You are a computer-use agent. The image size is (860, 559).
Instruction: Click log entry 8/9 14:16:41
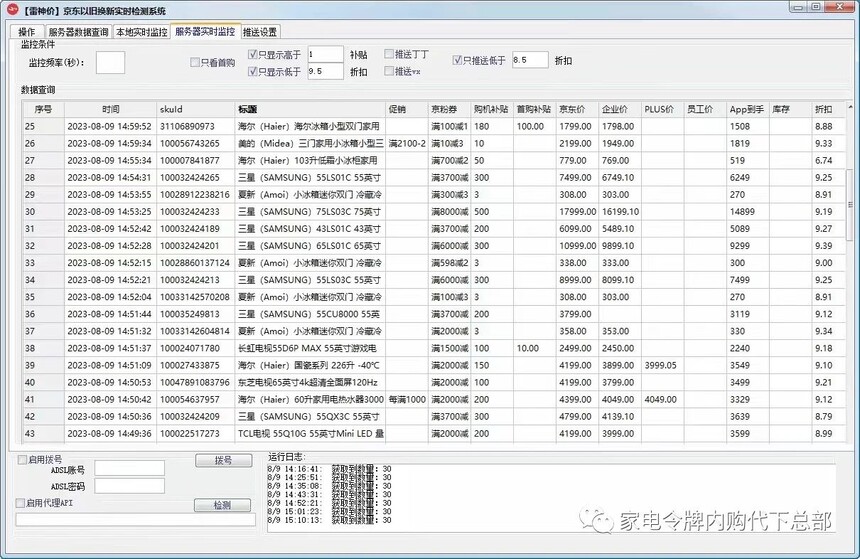click(329, 469)
